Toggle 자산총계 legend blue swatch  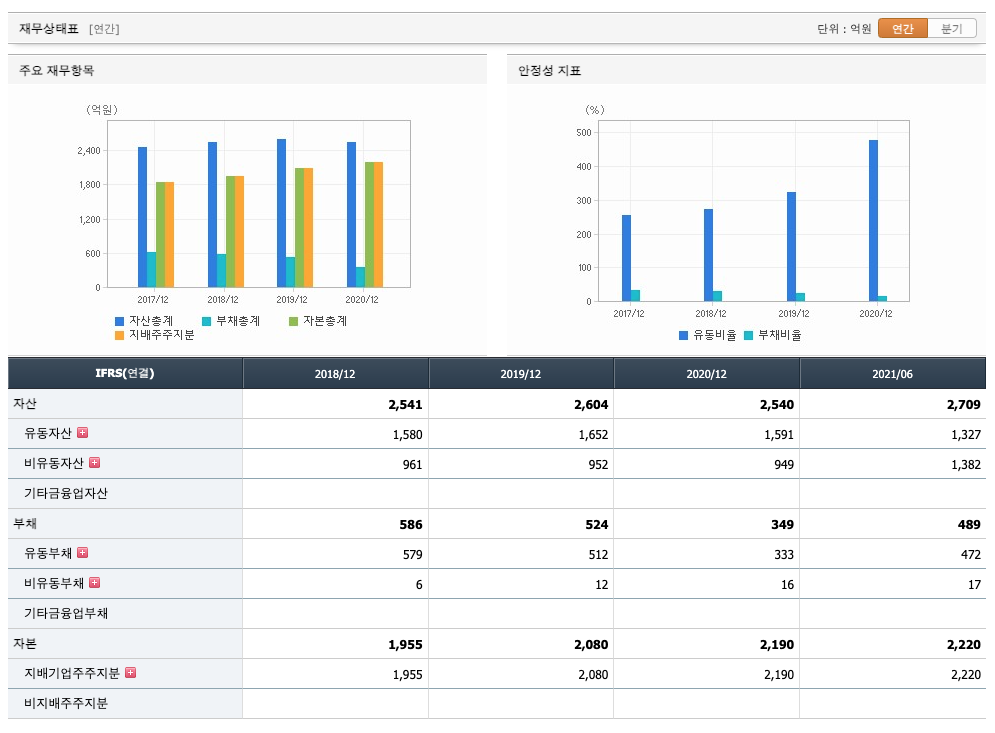(x=119, y=321)
